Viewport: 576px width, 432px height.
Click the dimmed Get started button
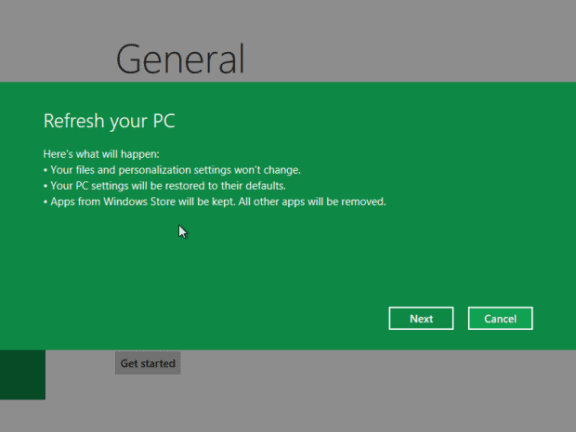coord(148,363)
